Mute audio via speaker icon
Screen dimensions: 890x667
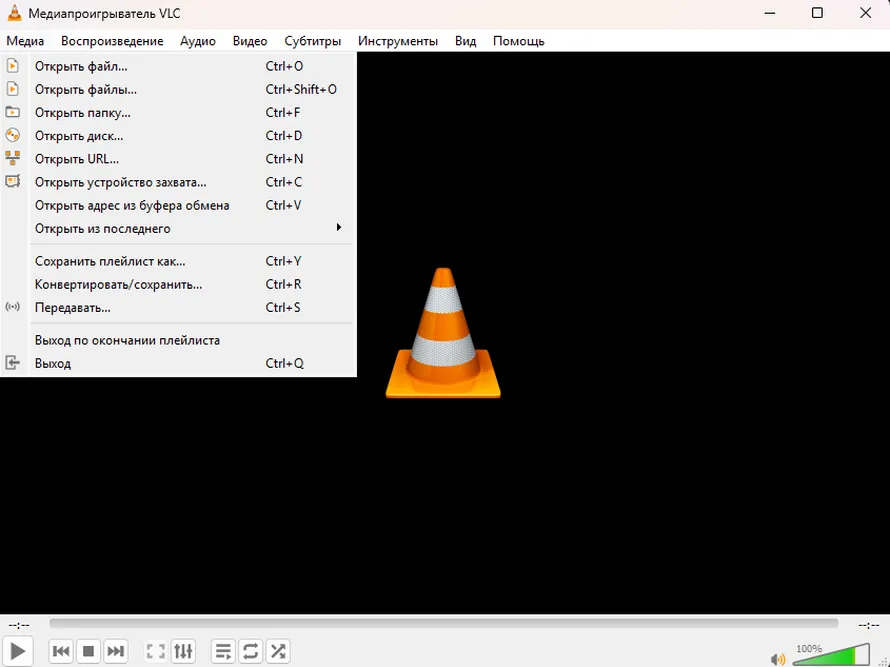point(778,658)
